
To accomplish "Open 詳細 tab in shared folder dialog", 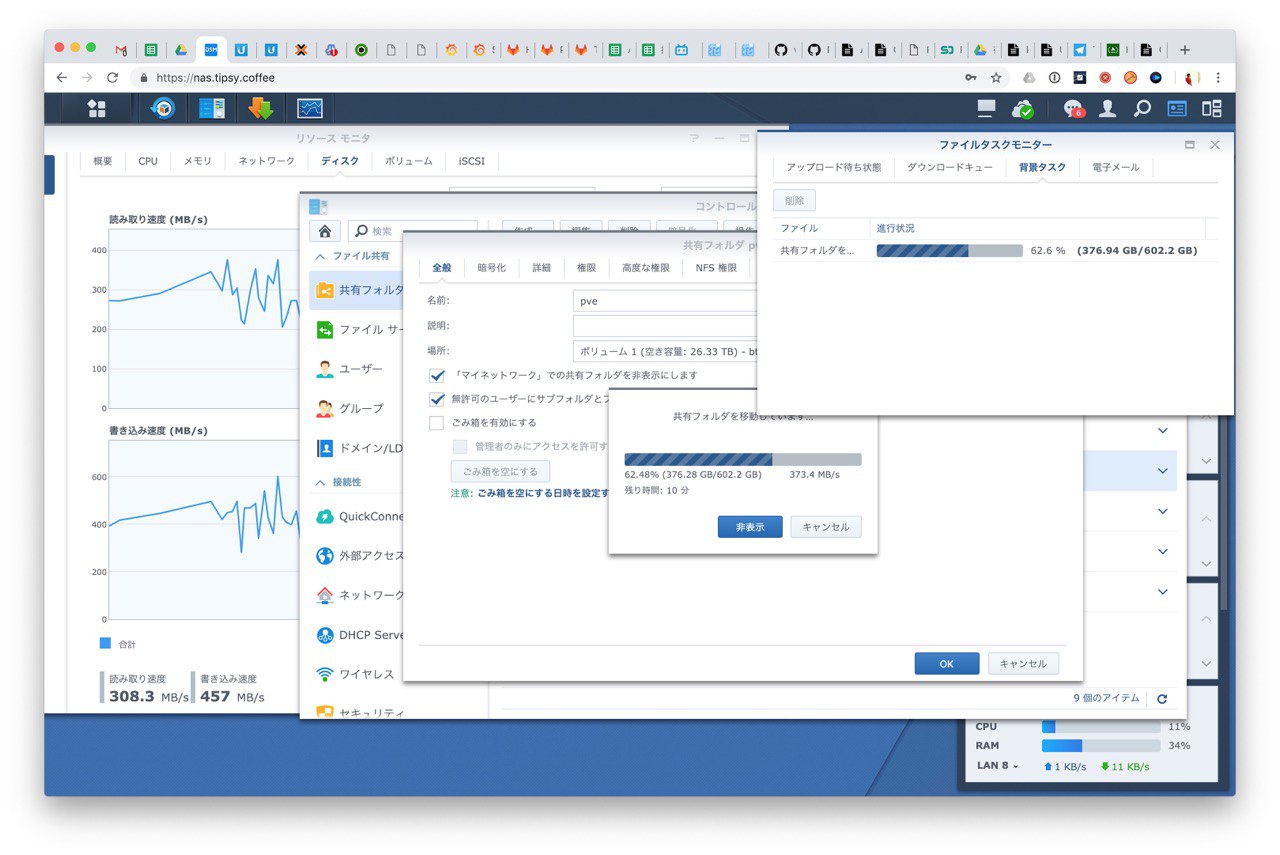I will pos(541,268).
